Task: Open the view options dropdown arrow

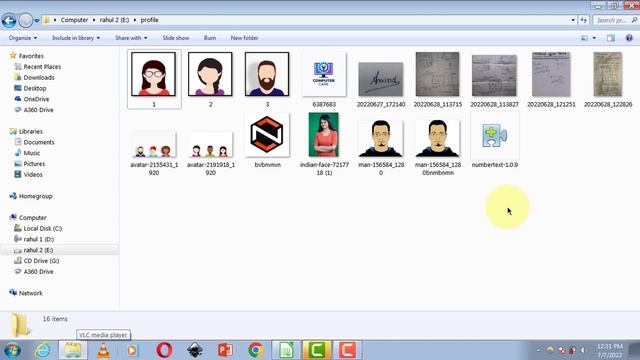Action: [x=594, y=38]
